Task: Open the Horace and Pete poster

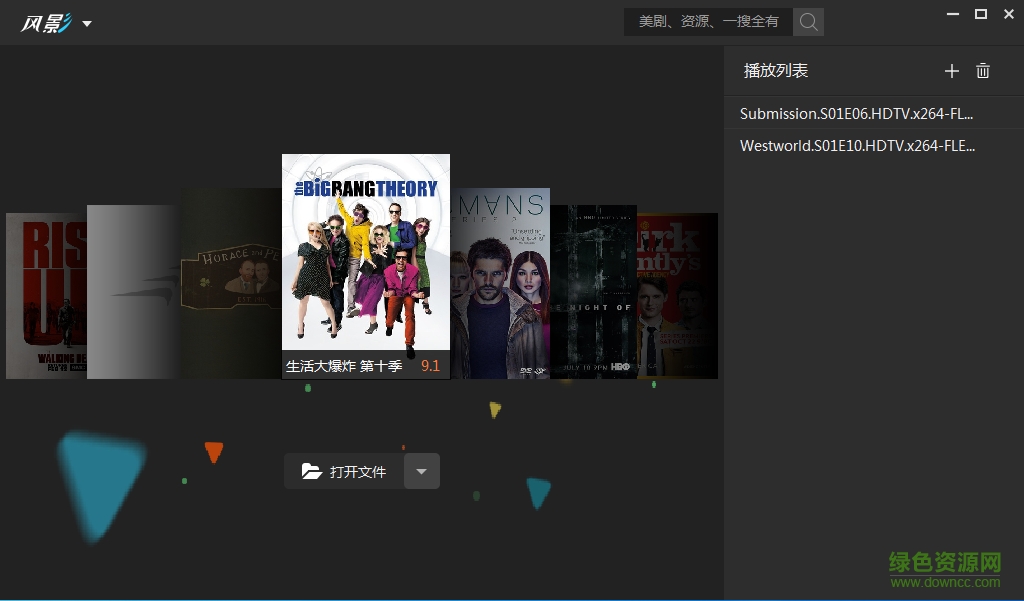Action: [x=231, y=284]
